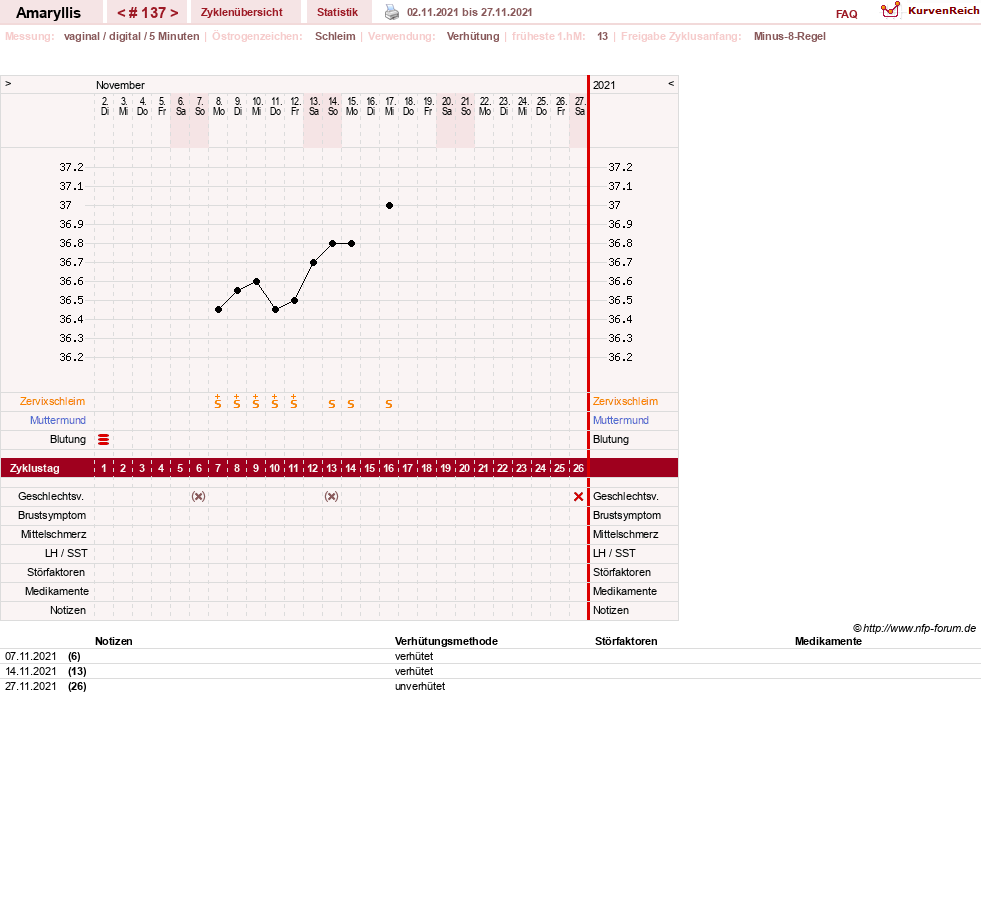Open the Zyklenübersicht tab

(241, 12)
